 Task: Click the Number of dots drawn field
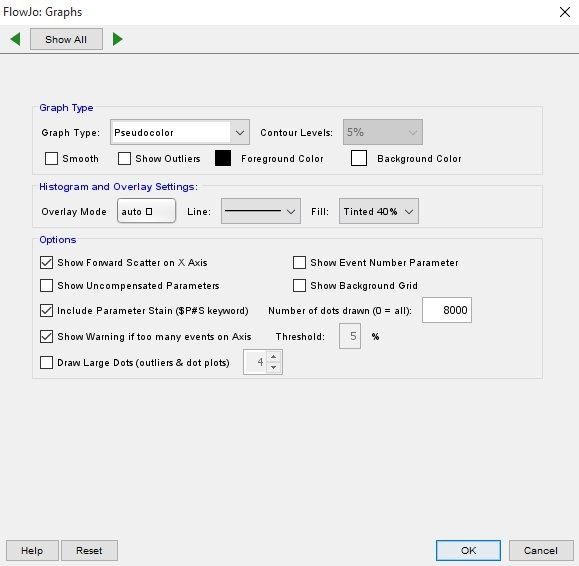(447, 310)
